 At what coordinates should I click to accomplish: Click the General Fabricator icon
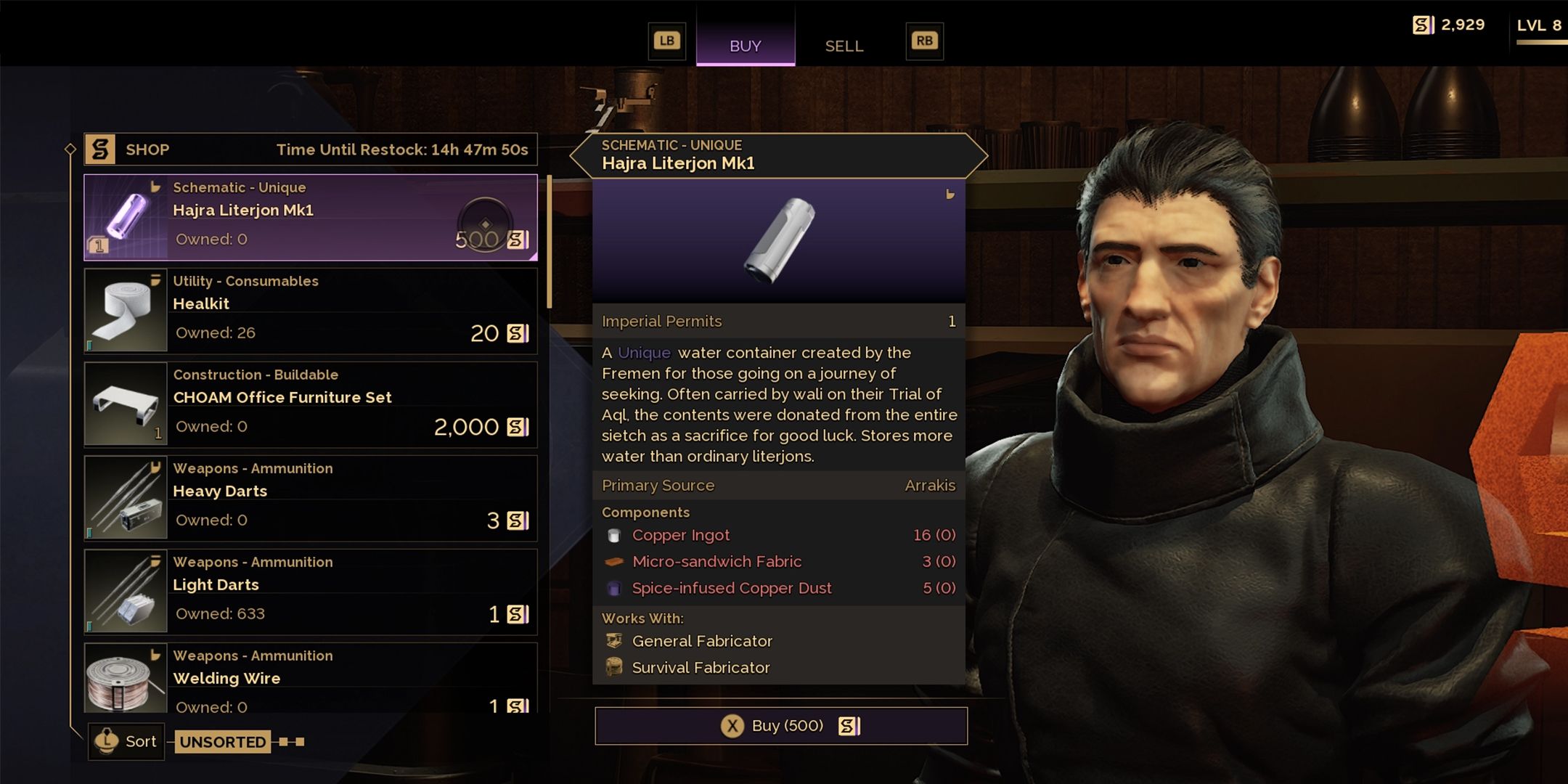coord(614,641)
